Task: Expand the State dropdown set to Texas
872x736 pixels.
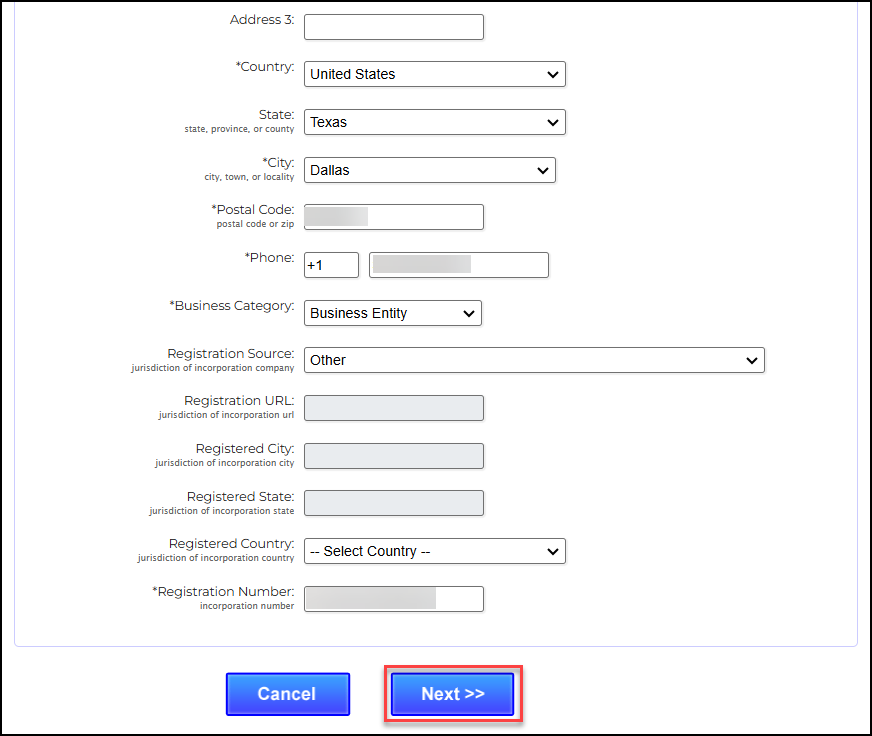Action: pyautogui.click(x=434, y=122)
